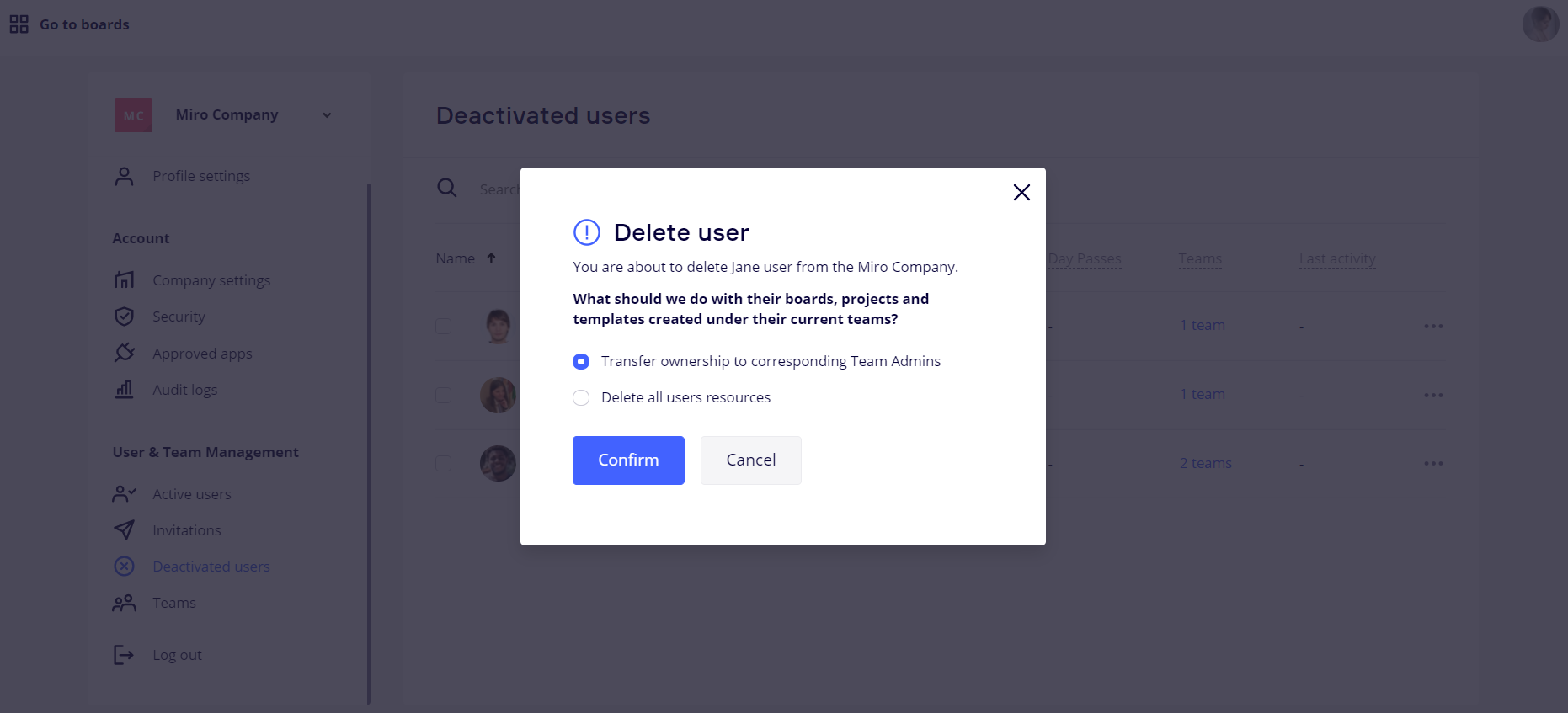The width and height of the screenshot is (1568, 713).
Task: Open the more options menu for the last user
Action: pyautogui.click(x=1433, y=463)
